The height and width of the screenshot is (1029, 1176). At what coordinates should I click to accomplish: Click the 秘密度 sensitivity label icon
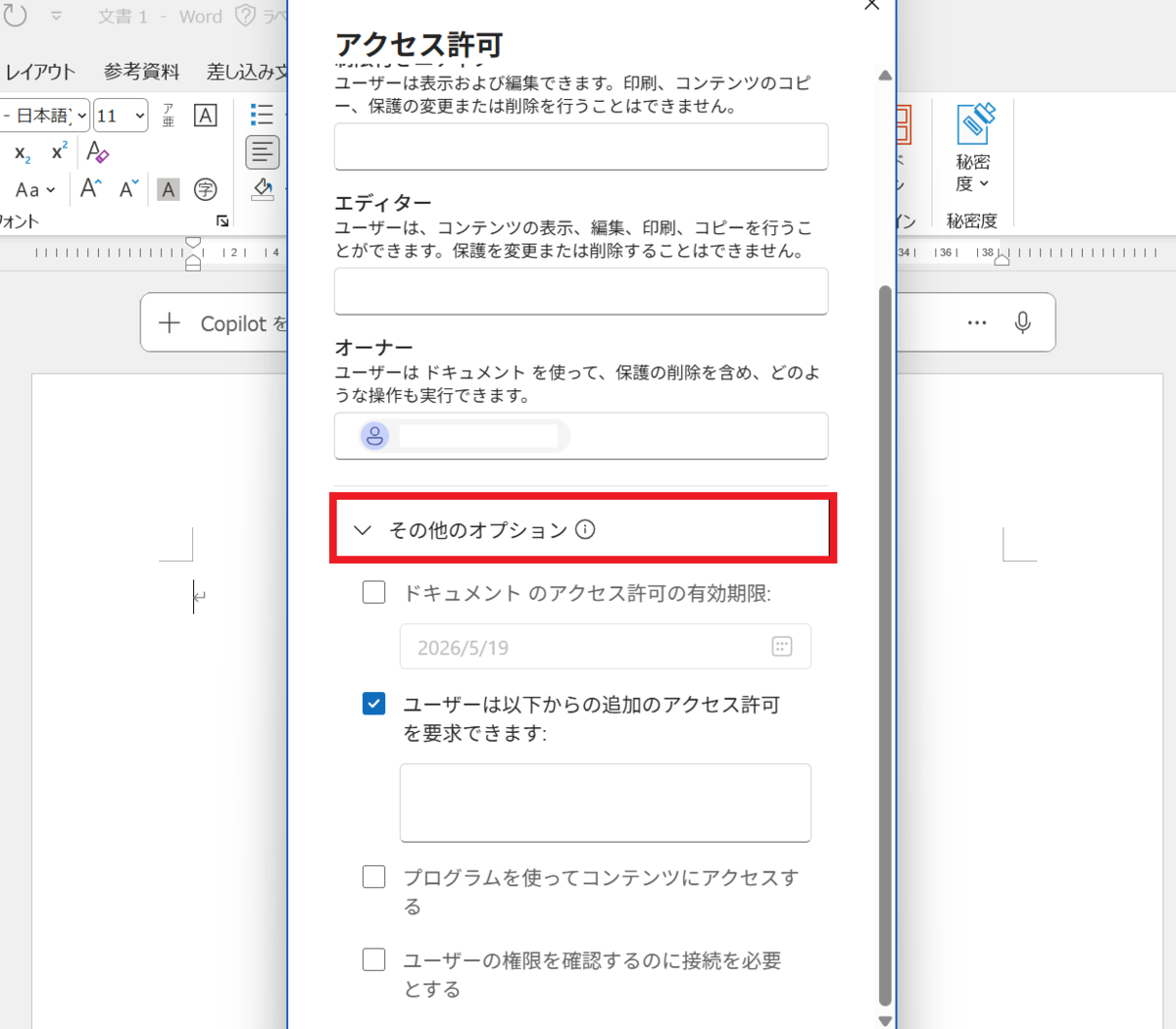click(x=976, y=124)
